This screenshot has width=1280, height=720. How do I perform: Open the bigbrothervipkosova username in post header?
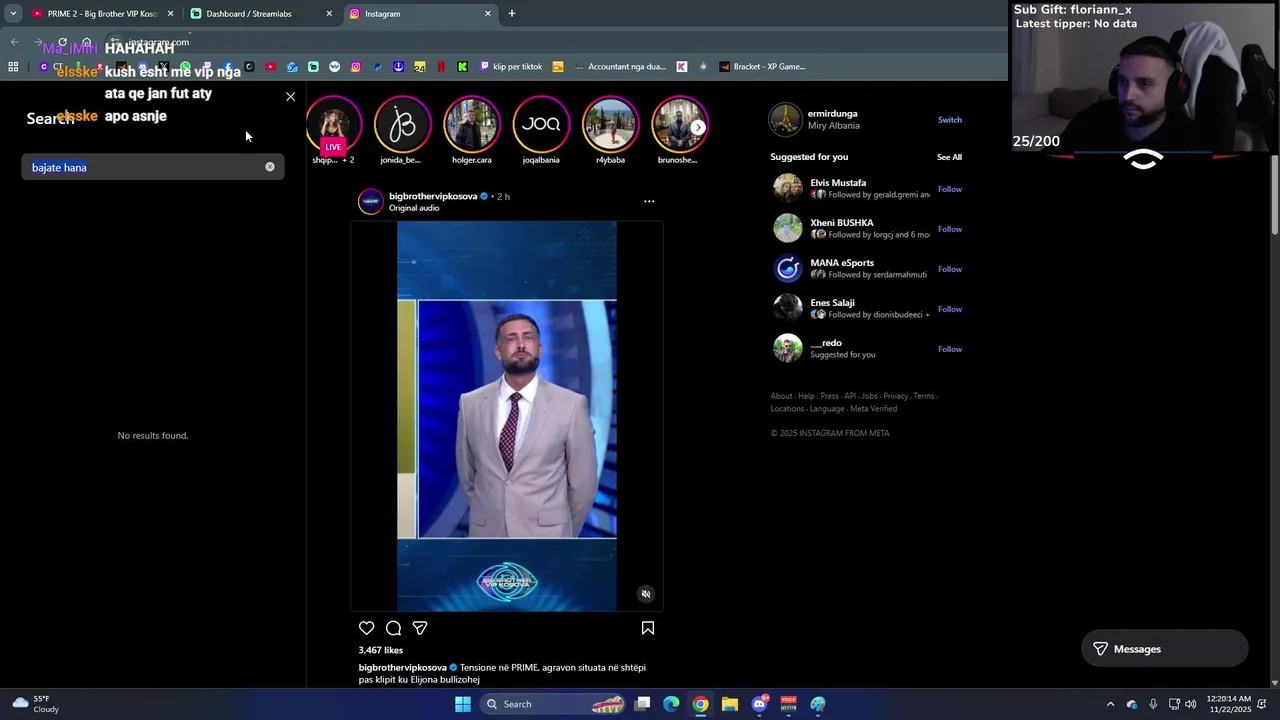433,196
